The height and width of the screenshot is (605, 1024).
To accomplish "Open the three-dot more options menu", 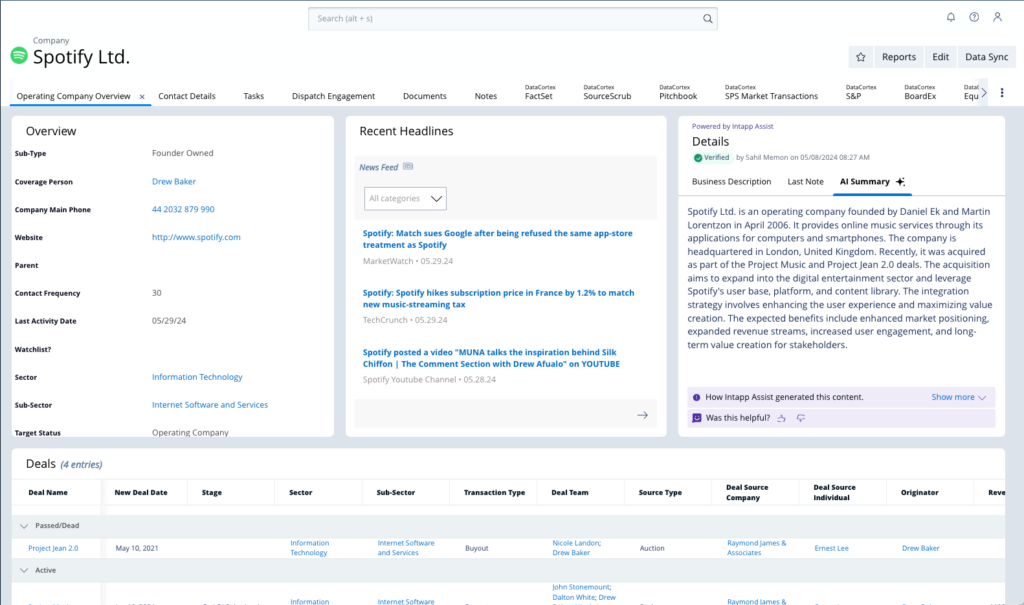I will (x=1002, y=93).
